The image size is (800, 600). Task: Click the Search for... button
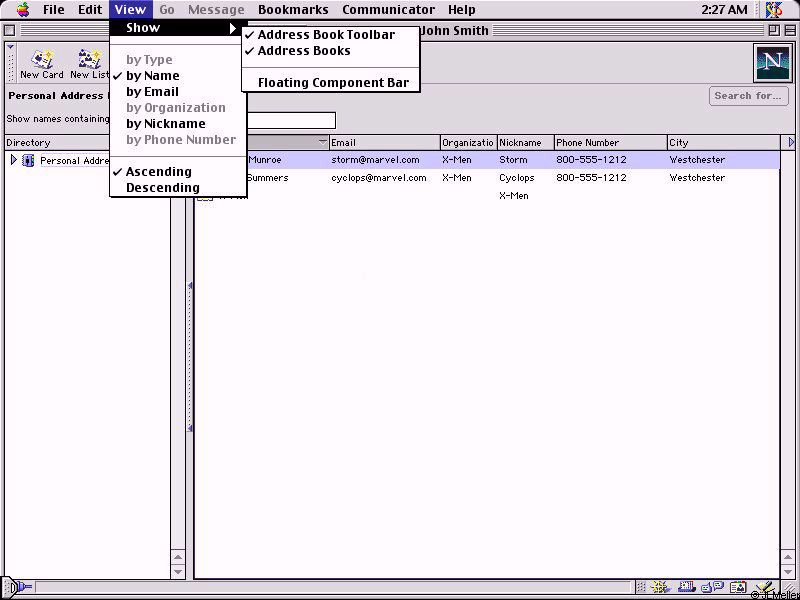click(x=748, y=96)
